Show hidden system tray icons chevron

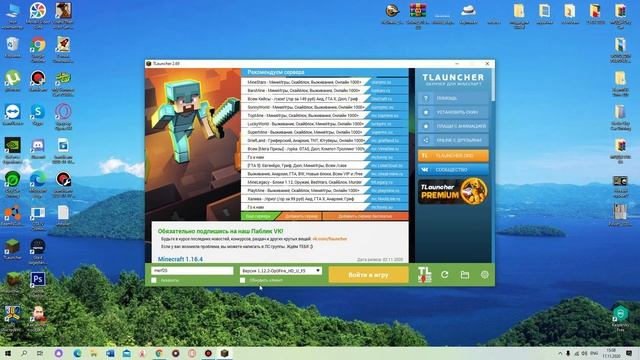[560, 353]
